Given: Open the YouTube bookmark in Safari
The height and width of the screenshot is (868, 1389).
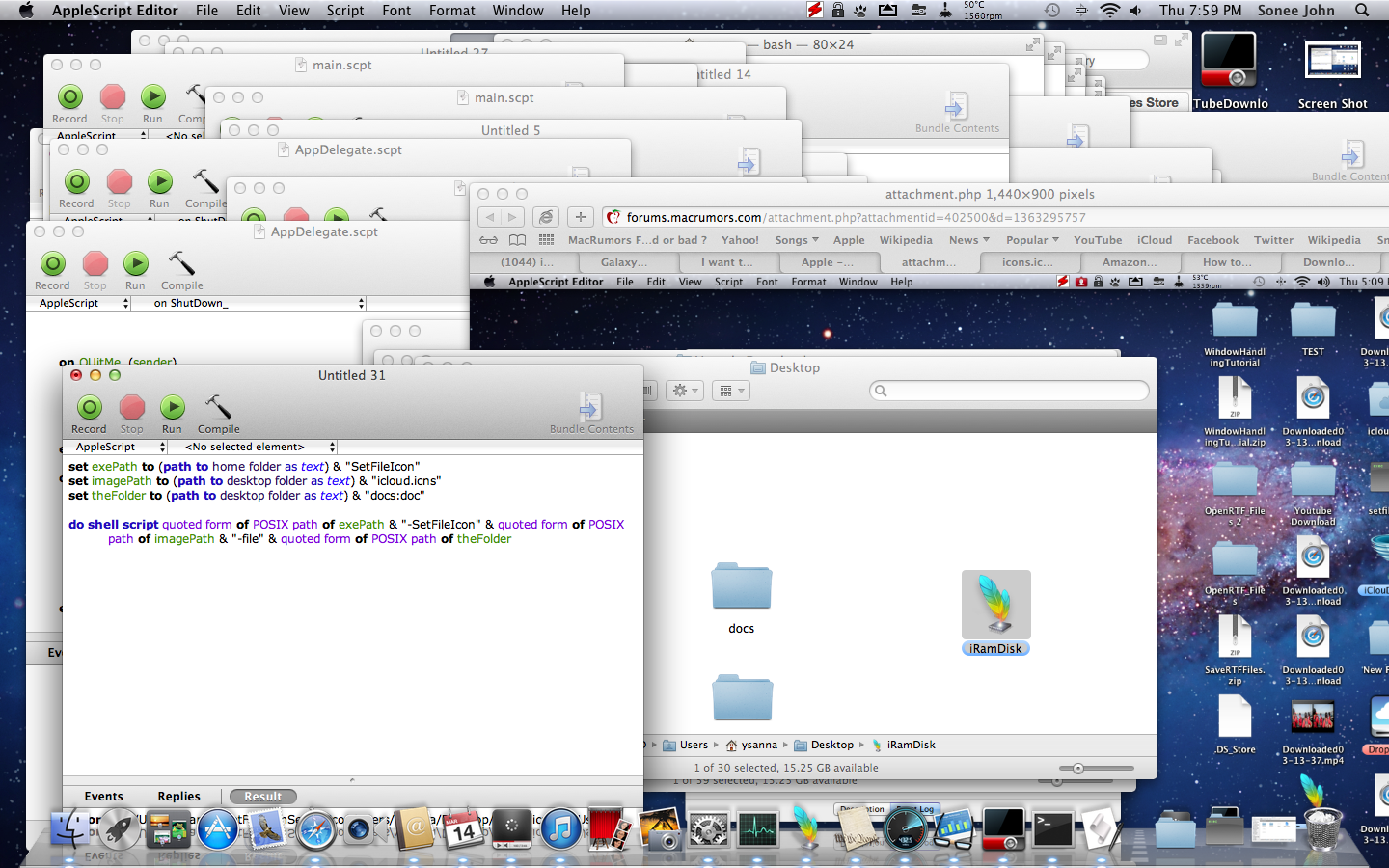Looking at the screenshot, I should click(1098, 240).
